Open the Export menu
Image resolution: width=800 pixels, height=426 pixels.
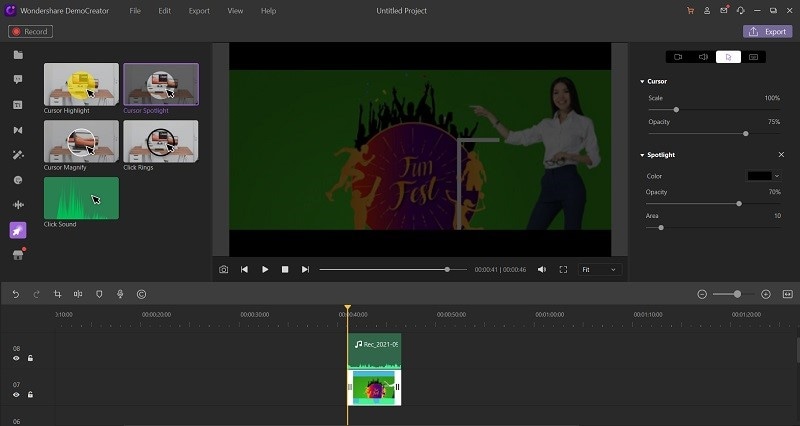click(x=199, y=10)
